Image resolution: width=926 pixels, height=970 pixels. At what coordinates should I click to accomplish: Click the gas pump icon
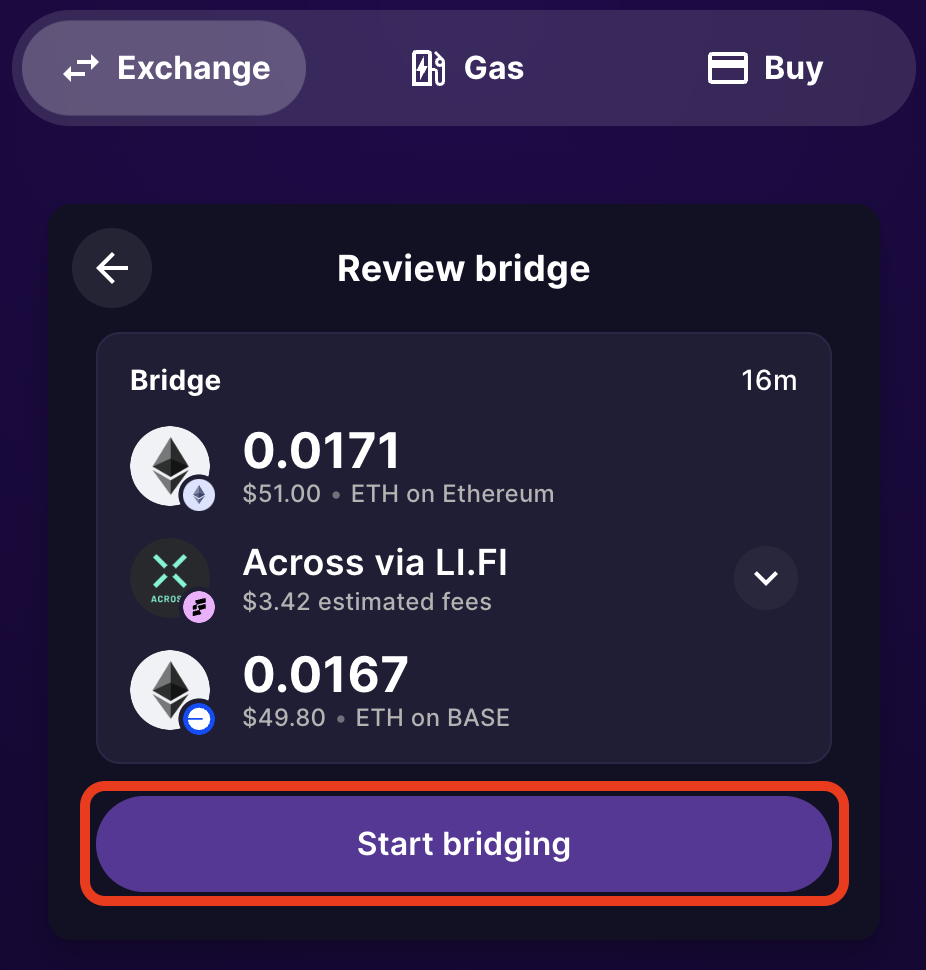pos(428,68)
